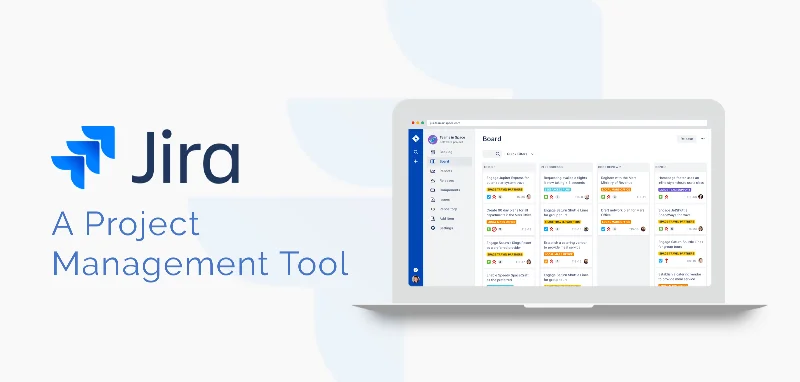Click the browser address bar in laptop

coord(567,123)
